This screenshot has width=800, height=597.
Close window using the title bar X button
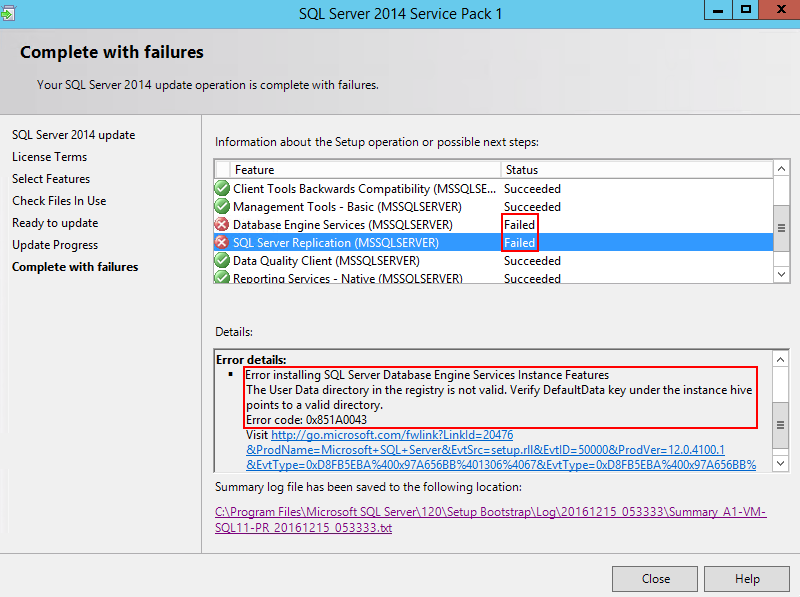[x=780, y=10]
